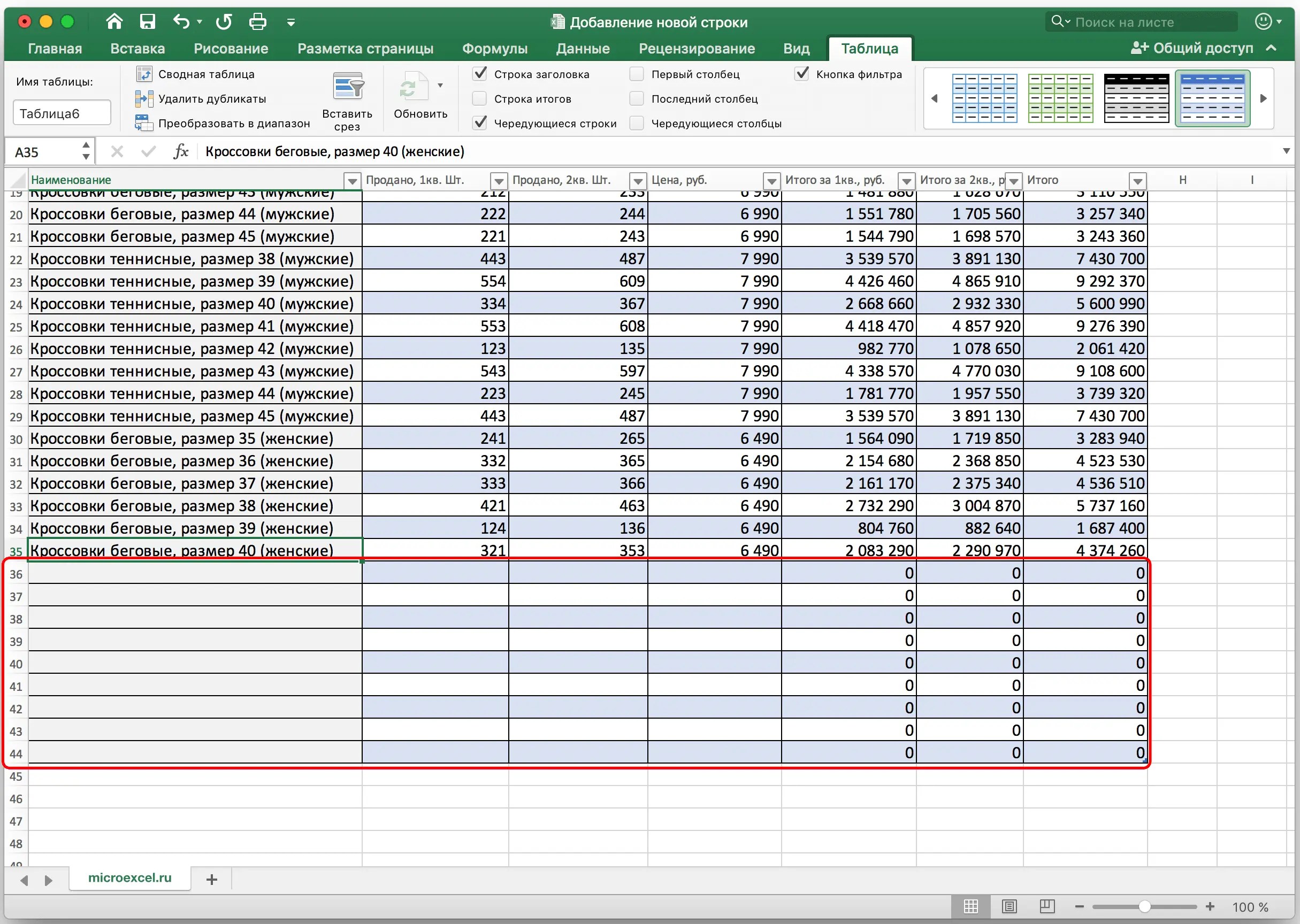Switch to Page Layout view icon
This screenshot has width=1300, height=924.
(x=1009, y=906)
